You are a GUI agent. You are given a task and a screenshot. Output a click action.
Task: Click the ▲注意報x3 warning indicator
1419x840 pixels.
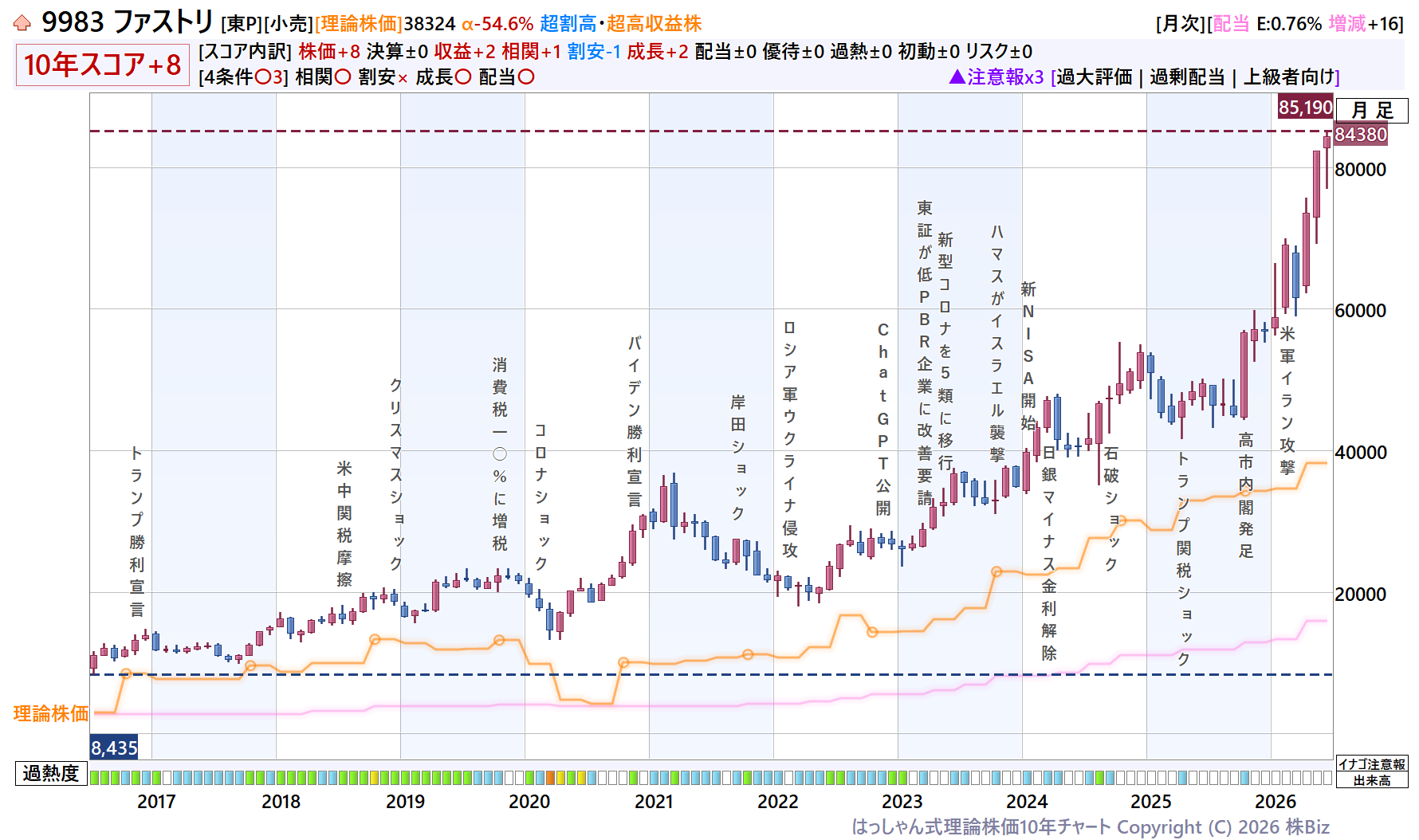996,77
